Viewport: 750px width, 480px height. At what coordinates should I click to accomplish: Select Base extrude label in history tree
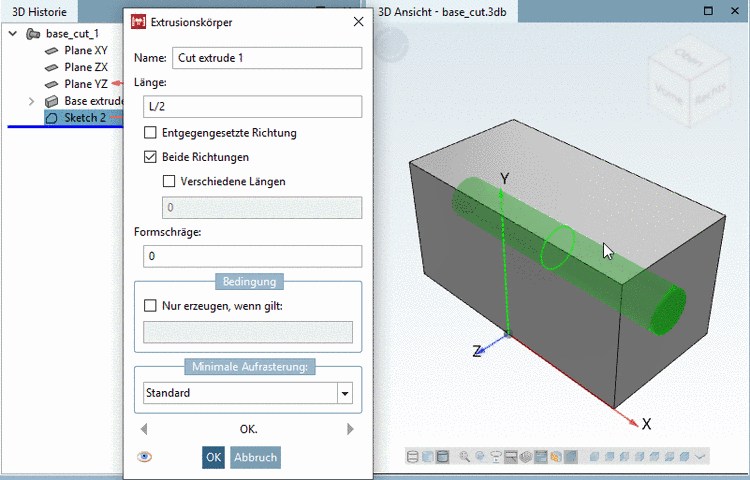pos(94,101)
